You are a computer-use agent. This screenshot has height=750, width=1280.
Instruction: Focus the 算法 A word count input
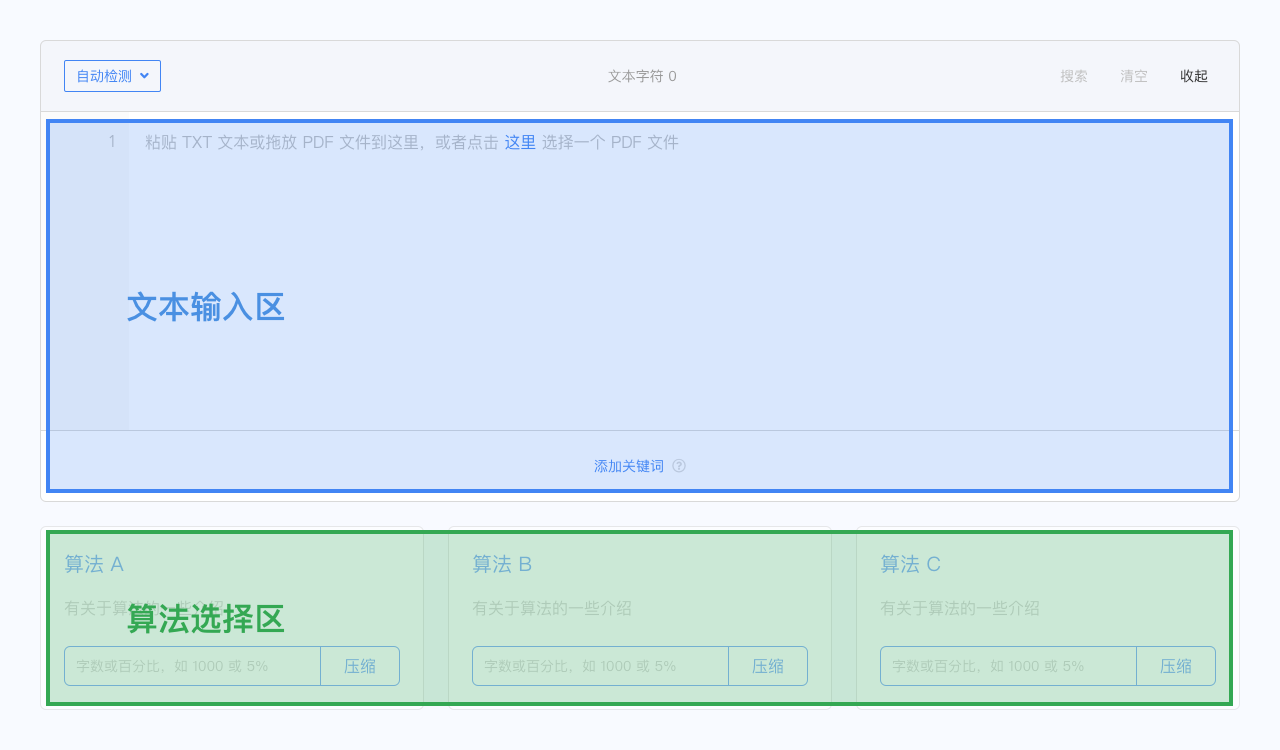coord(192,666)
